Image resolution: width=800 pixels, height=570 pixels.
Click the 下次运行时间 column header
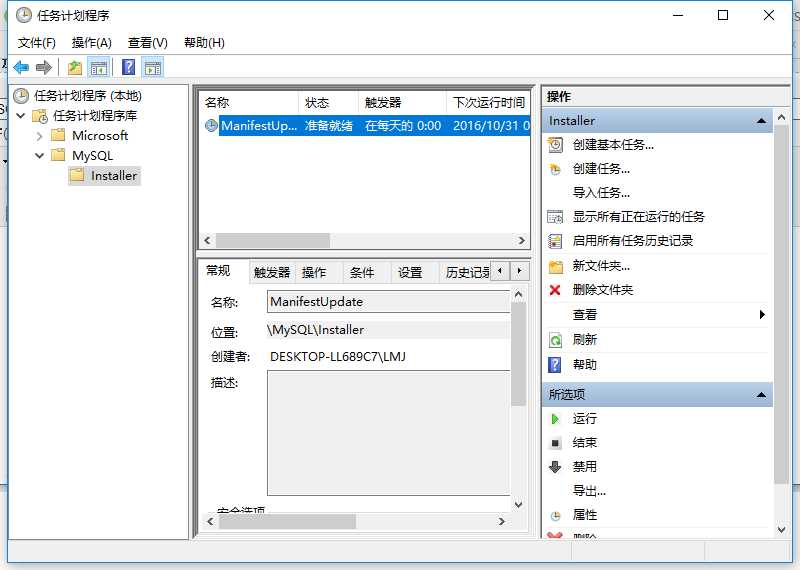point(489,103)
